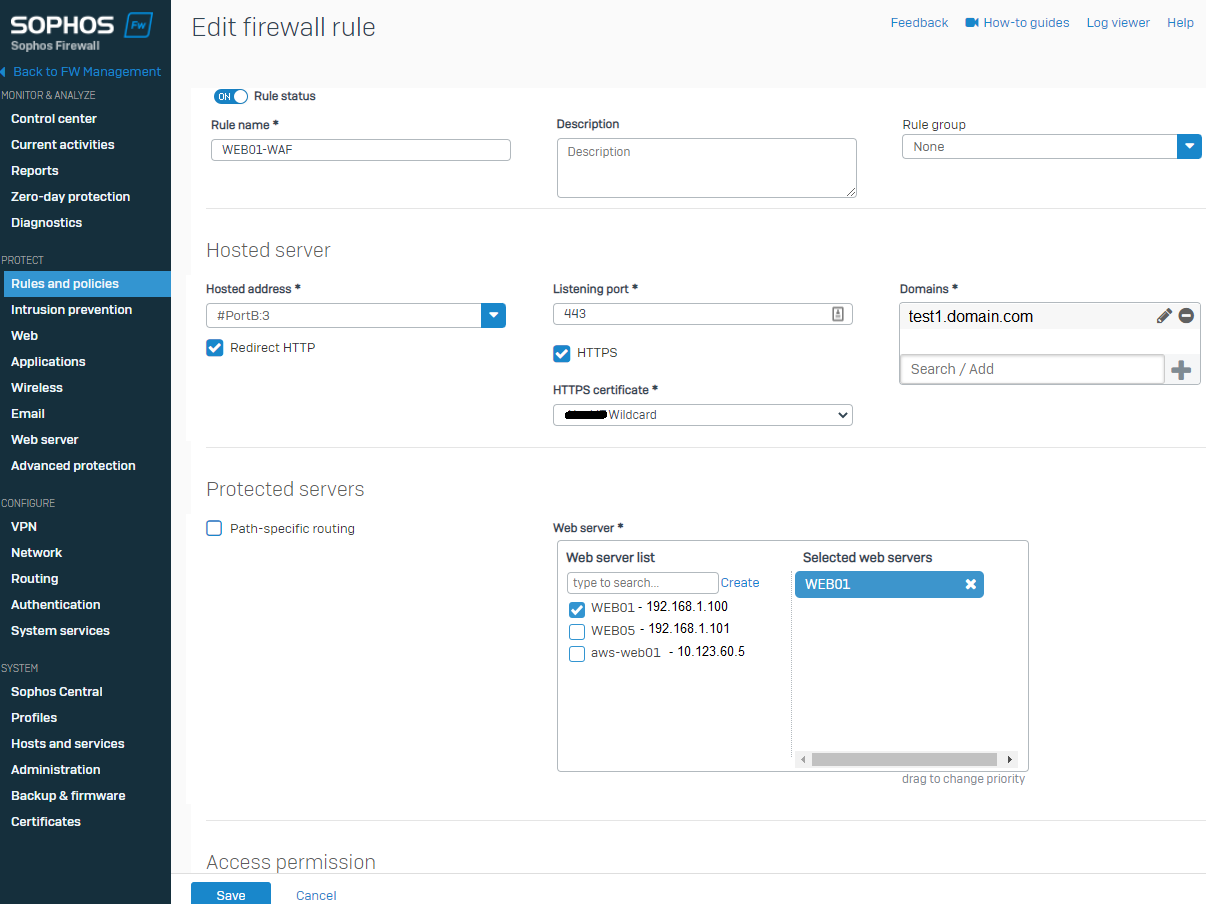
Task: Open Certificates page
Action: tap(46, 821)
